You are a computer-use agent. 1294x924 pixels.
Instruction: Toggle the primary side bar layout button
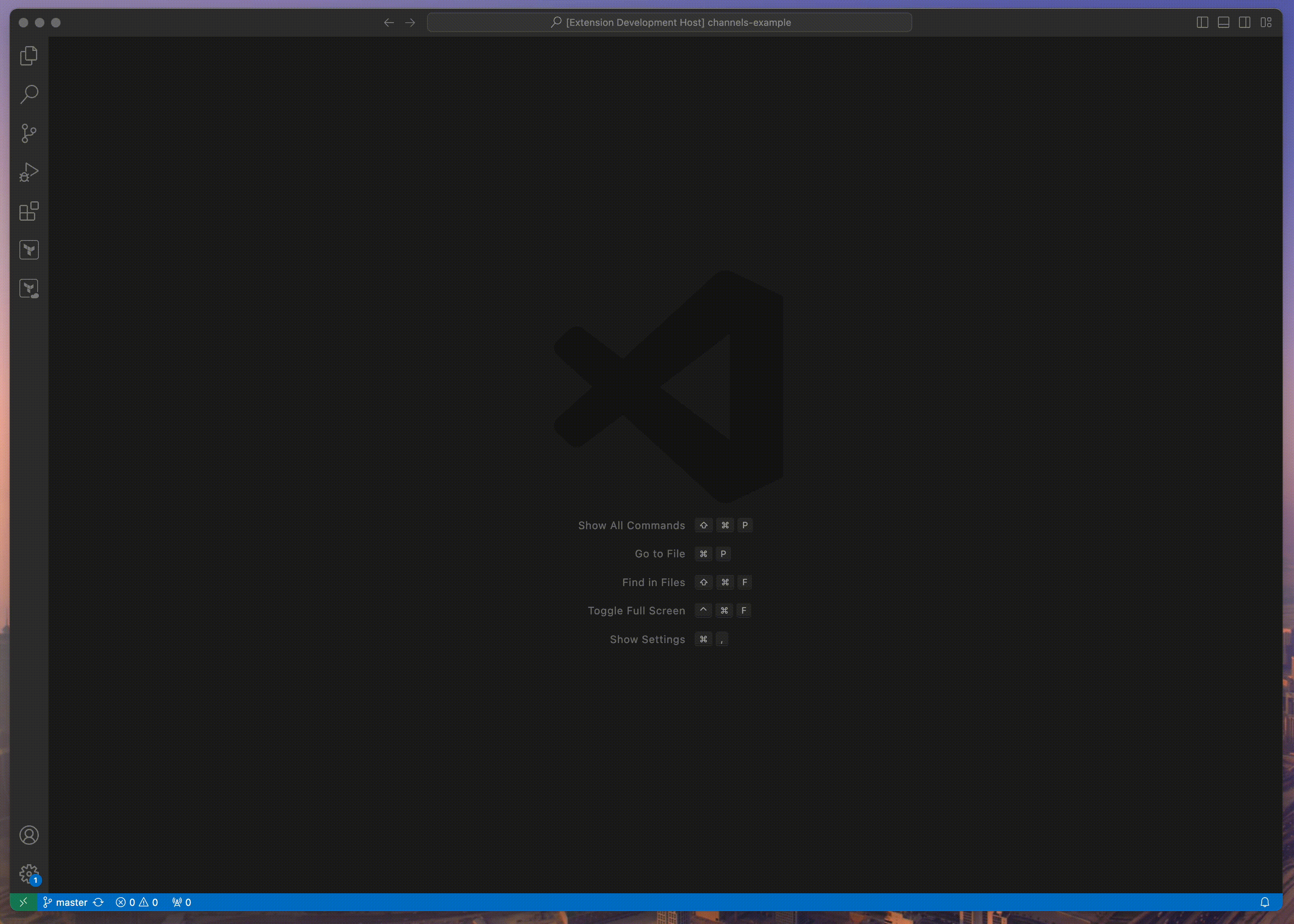[x=1202, y=22]
